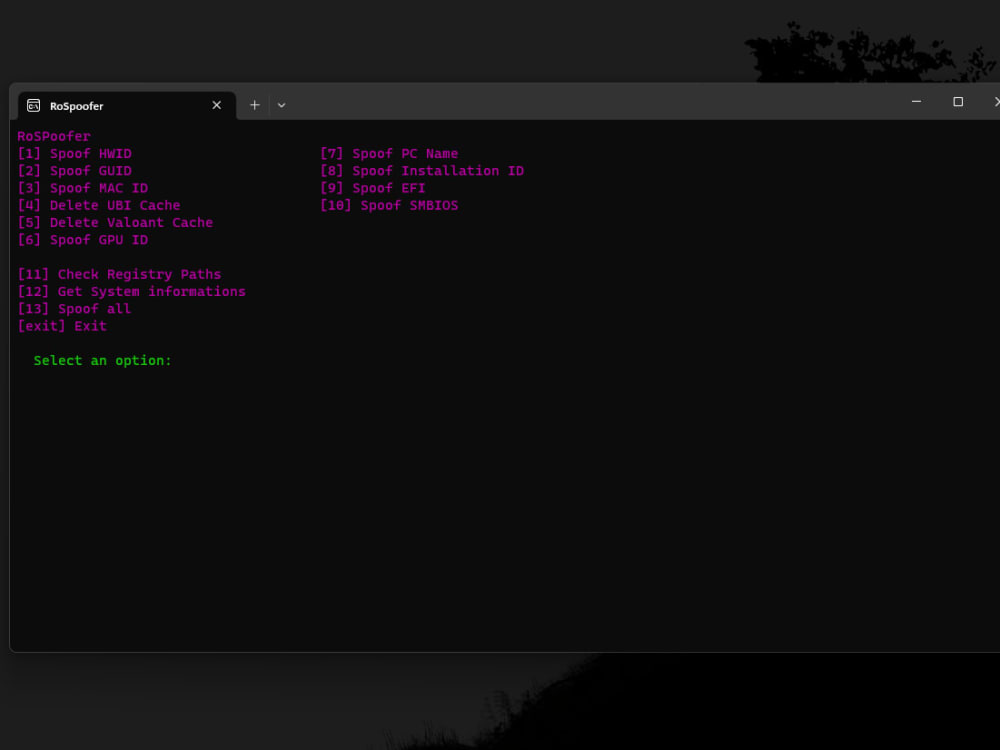Click the '[8] Spoof Installation ID' line
This screenshot has height=750, width=1000.
[x=422, y=171]
